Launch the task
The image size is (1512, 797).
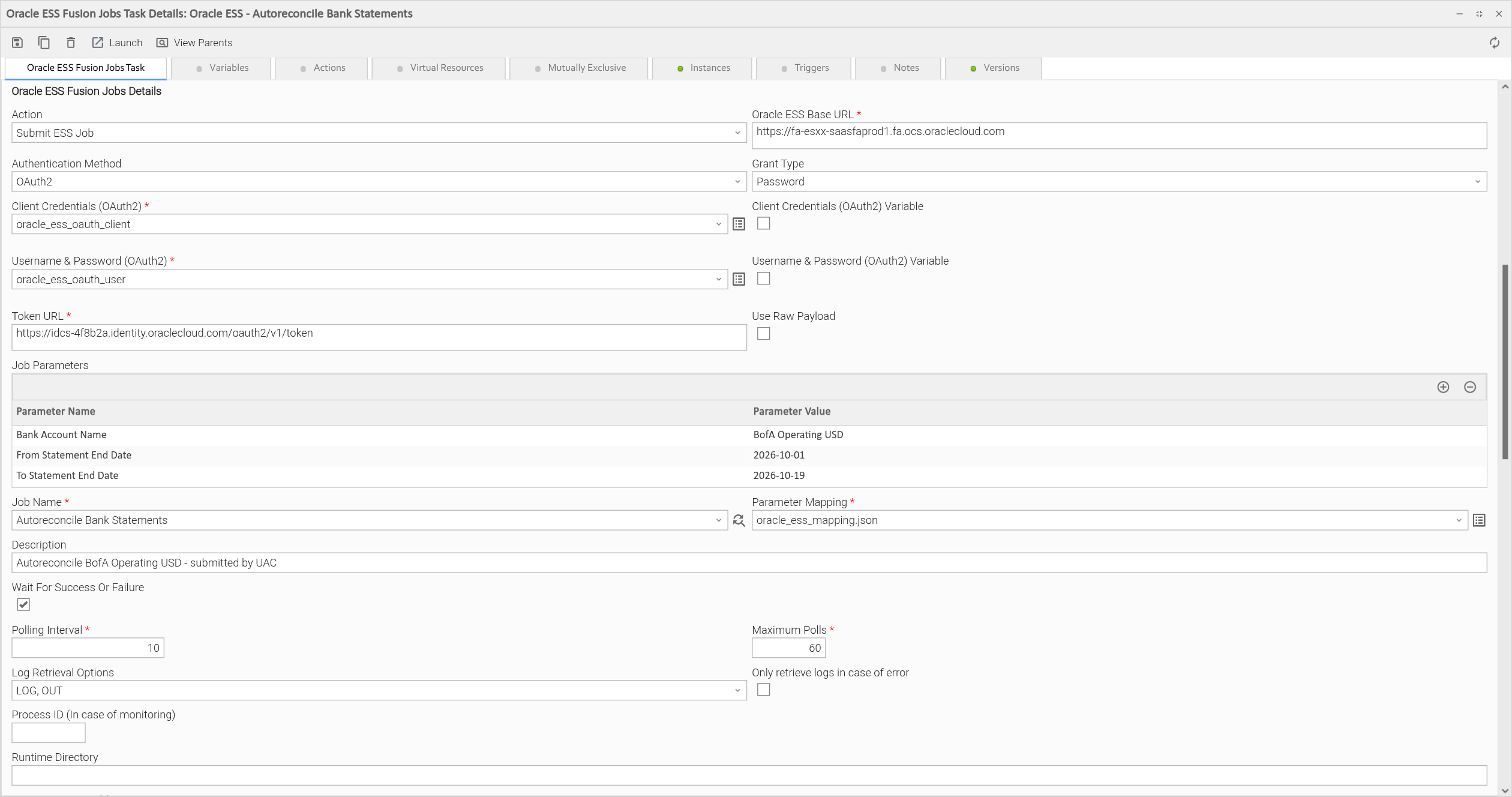117,43
